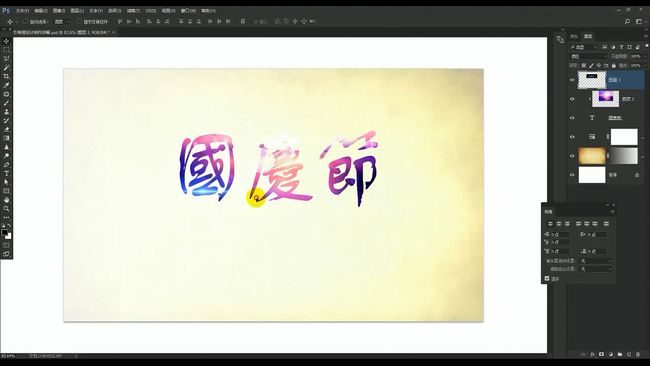Filter layers by type layer icon
650x366 pixels.
[x=621, y=47]
